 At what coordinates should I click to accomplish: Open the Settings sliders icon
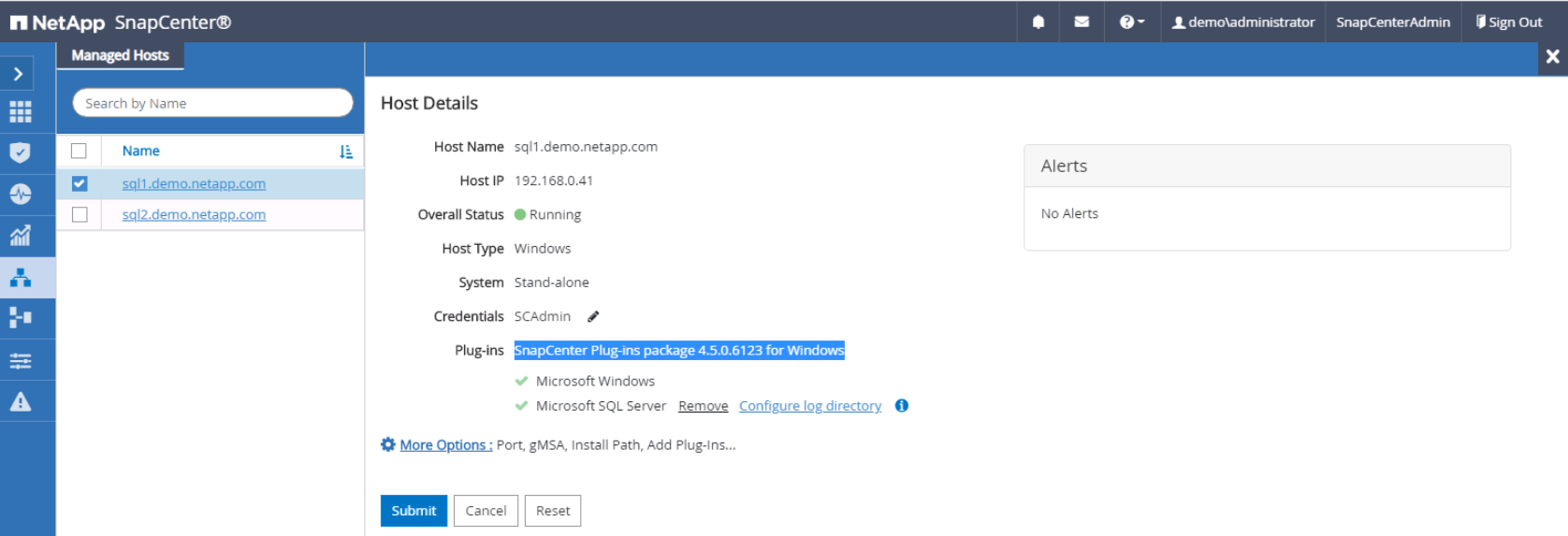click(20, 360)
